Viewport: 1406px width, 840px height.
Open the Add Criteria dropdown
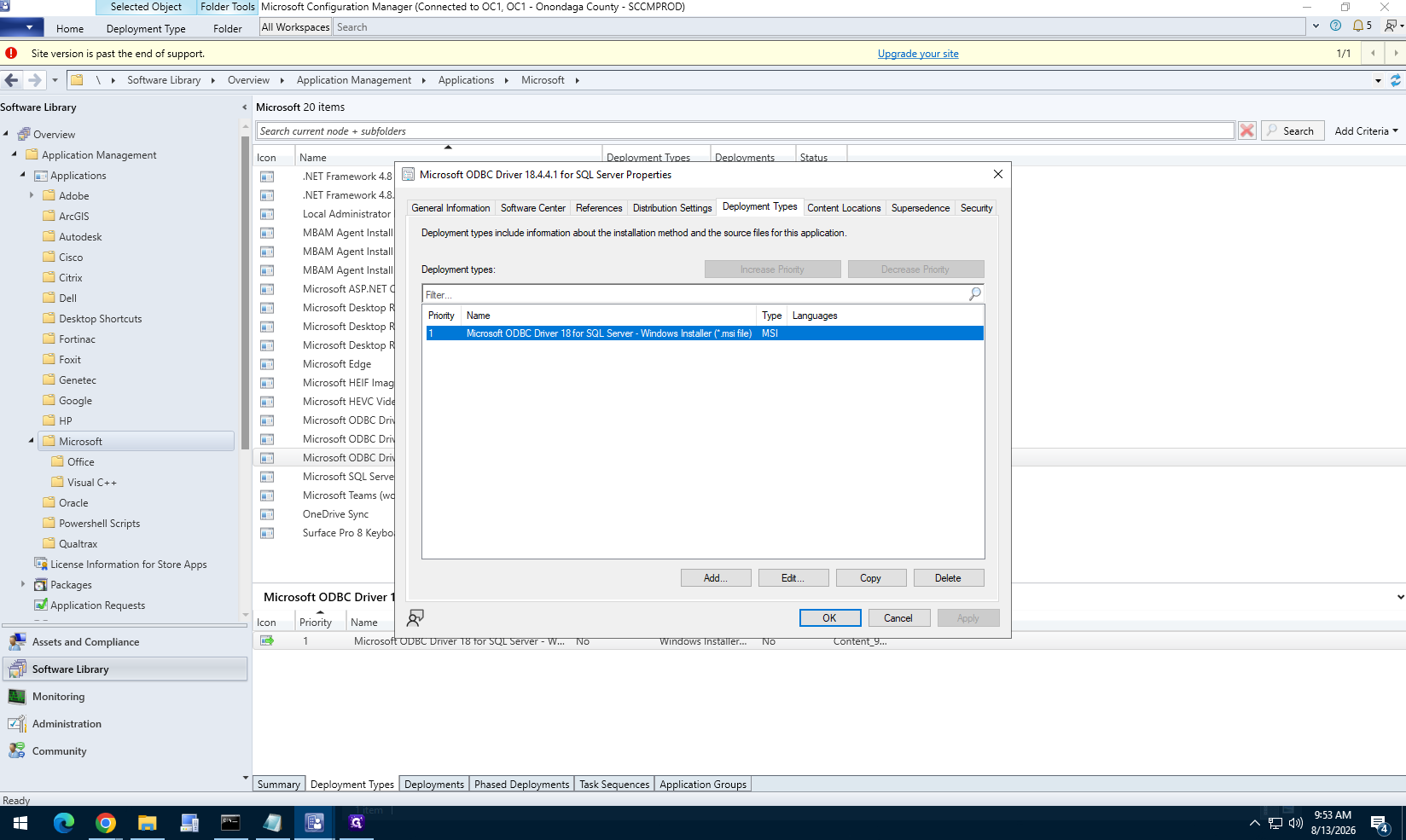[x=1366, y=130]
